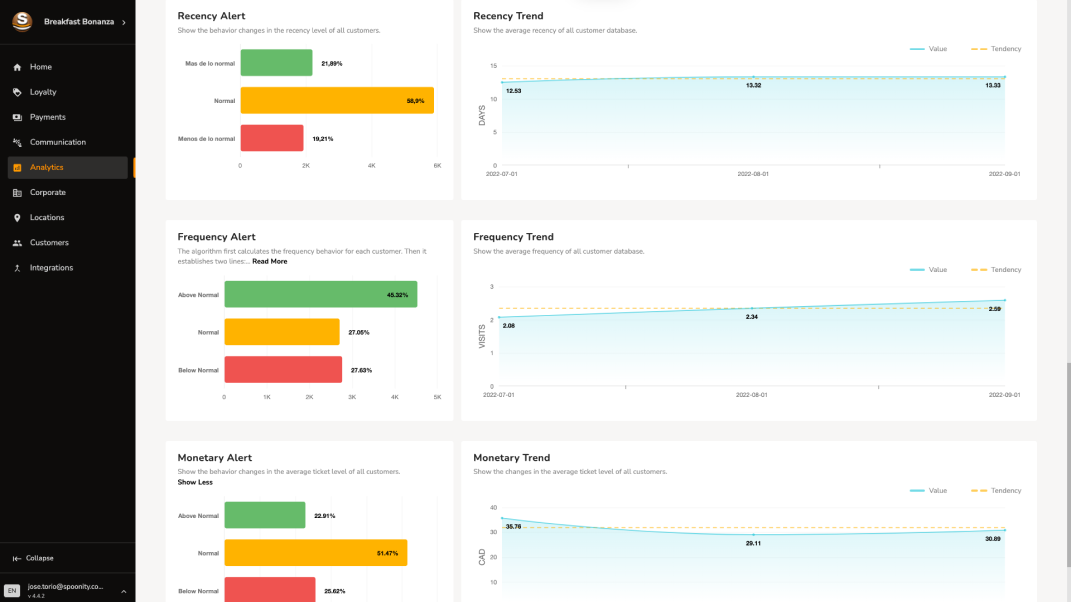Click the 2.59 value in Frequency Trend
The height and width of the screenshot is (602, 1071).
coord(994,310)
